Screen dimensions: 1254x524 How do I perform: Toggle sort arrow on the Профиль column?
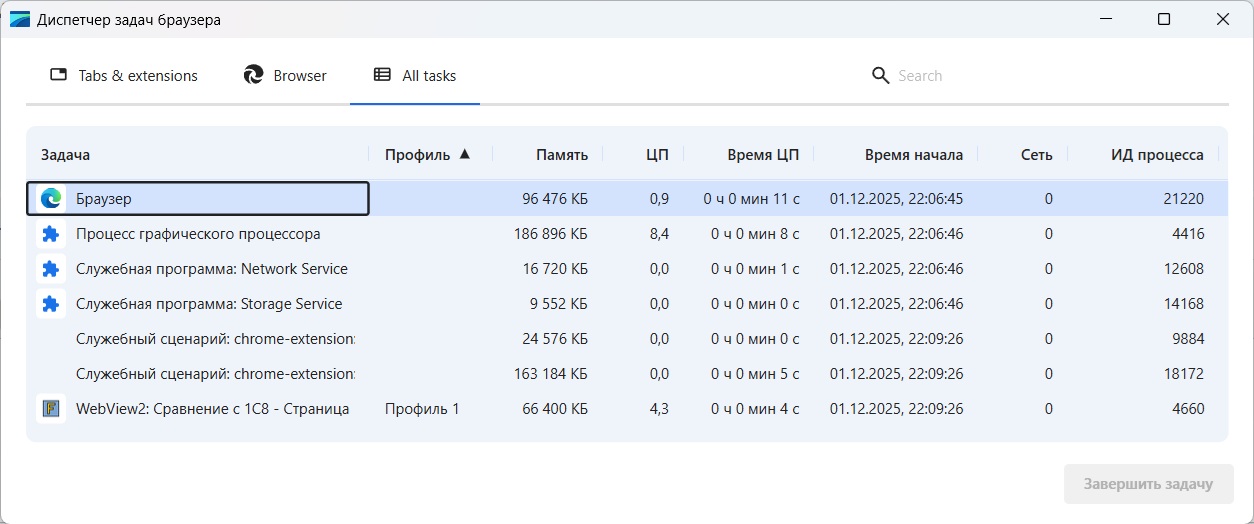(464, 154)
